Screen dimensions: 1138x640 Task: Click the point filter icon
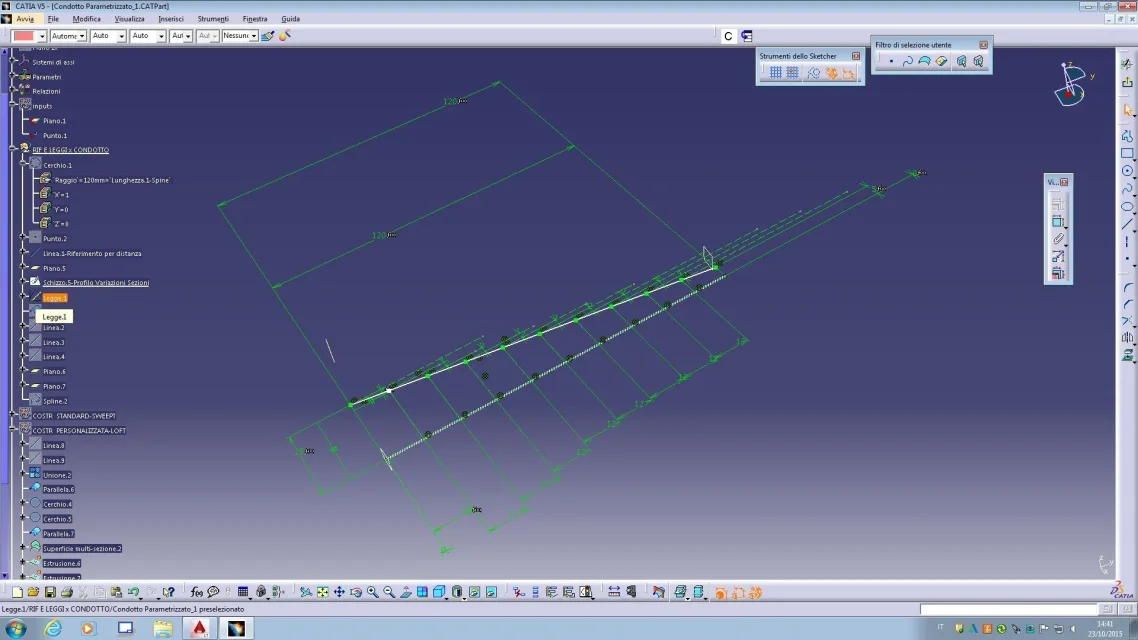[x=891, y=62]
